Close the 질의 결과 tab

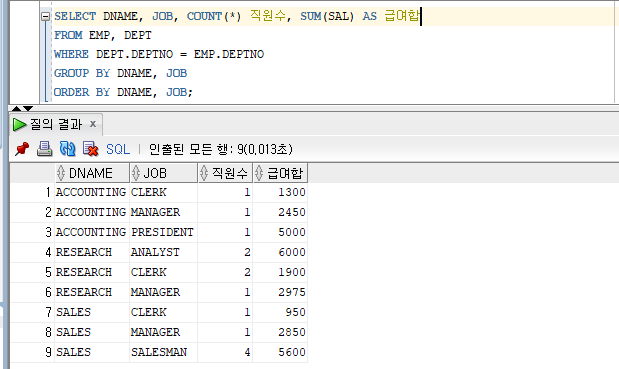click(93, 124)
